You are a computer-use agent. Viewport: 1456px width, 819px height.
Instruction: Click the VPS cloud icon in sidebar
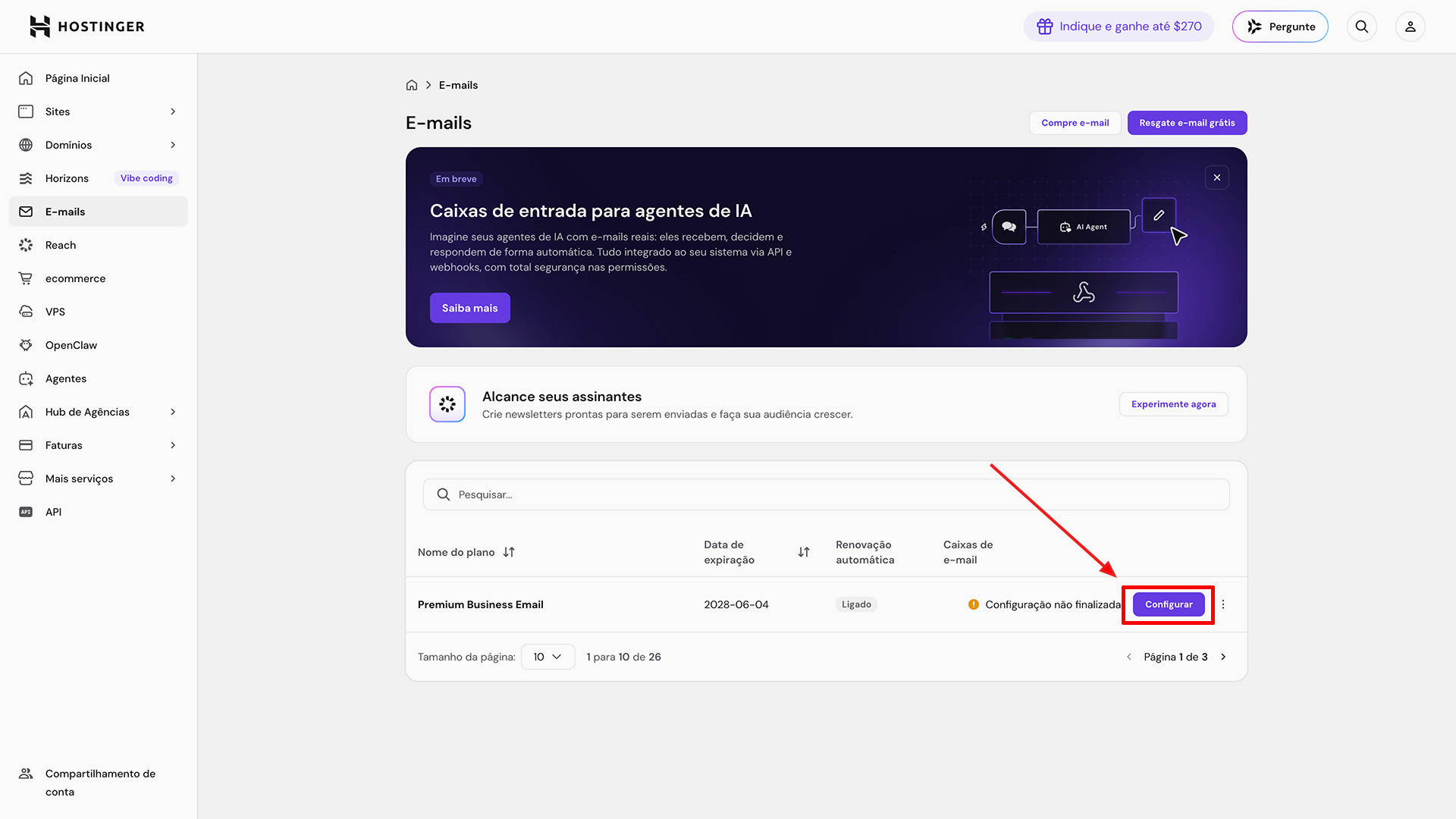pyautogui.click(x=26, y=312)
